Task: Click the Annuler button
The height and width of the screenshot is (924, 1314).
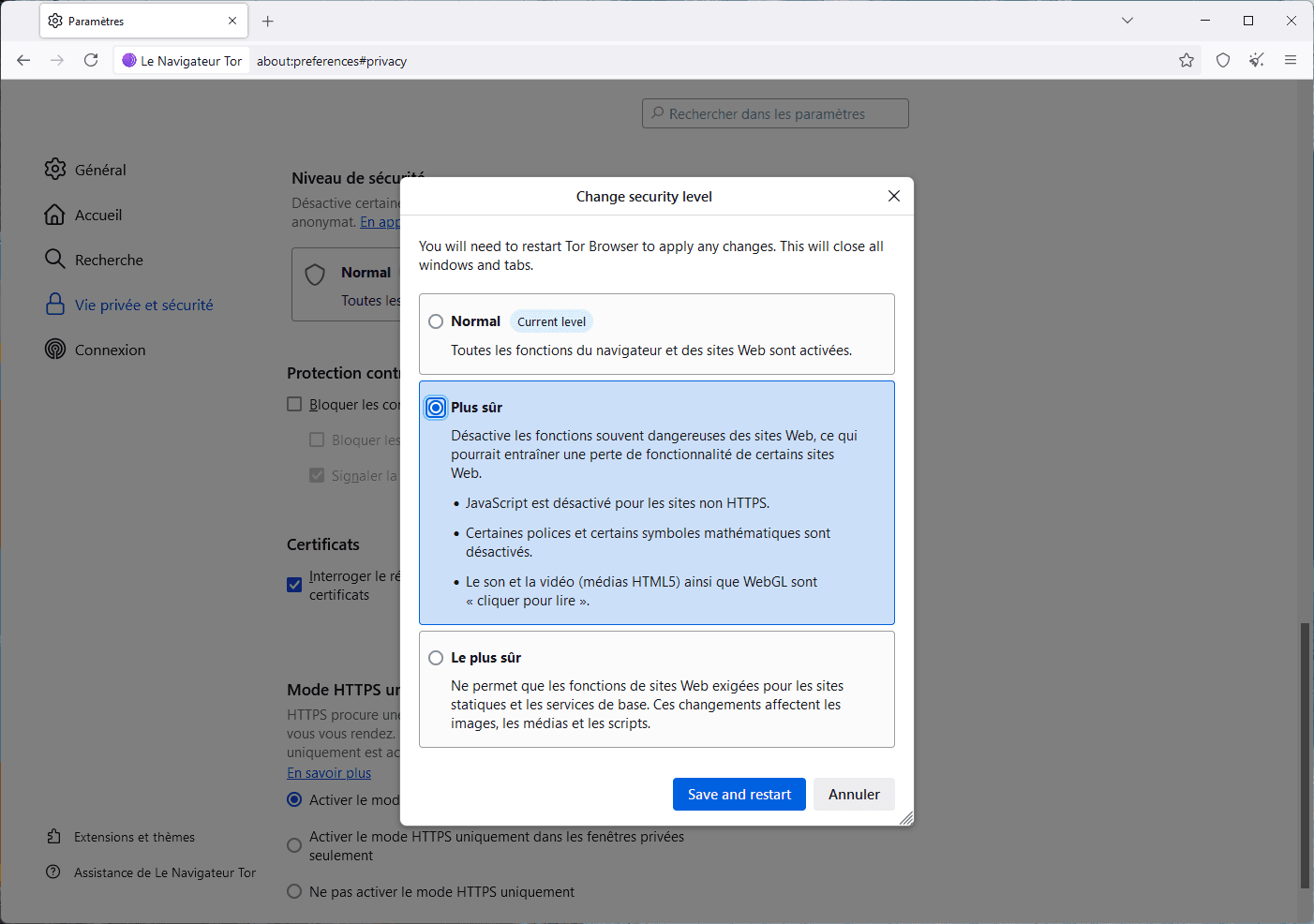Action: [854, 795]
